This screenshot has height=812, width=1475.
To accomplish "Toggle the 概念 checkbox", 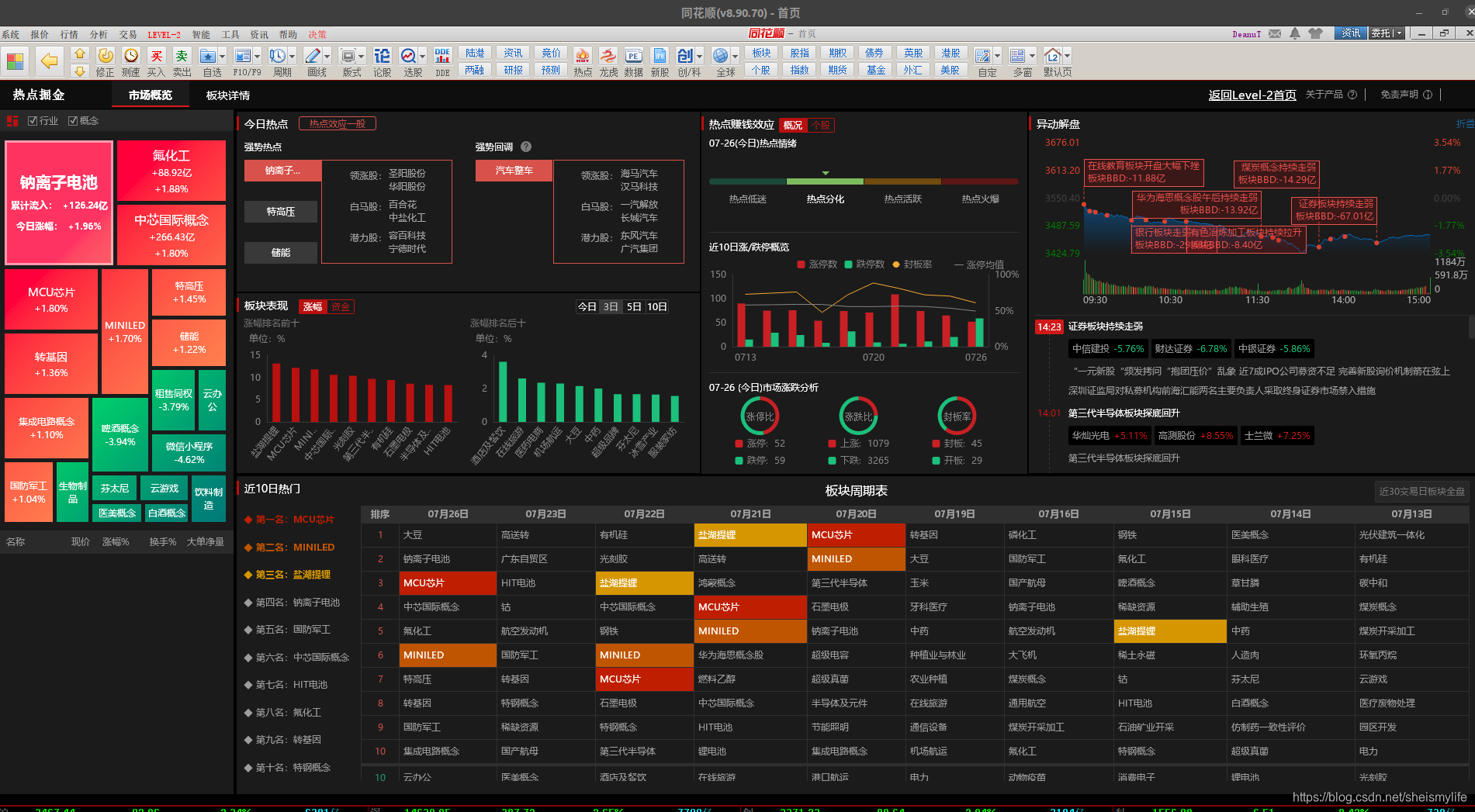I will pyautogui.click(x=73, y=121).
